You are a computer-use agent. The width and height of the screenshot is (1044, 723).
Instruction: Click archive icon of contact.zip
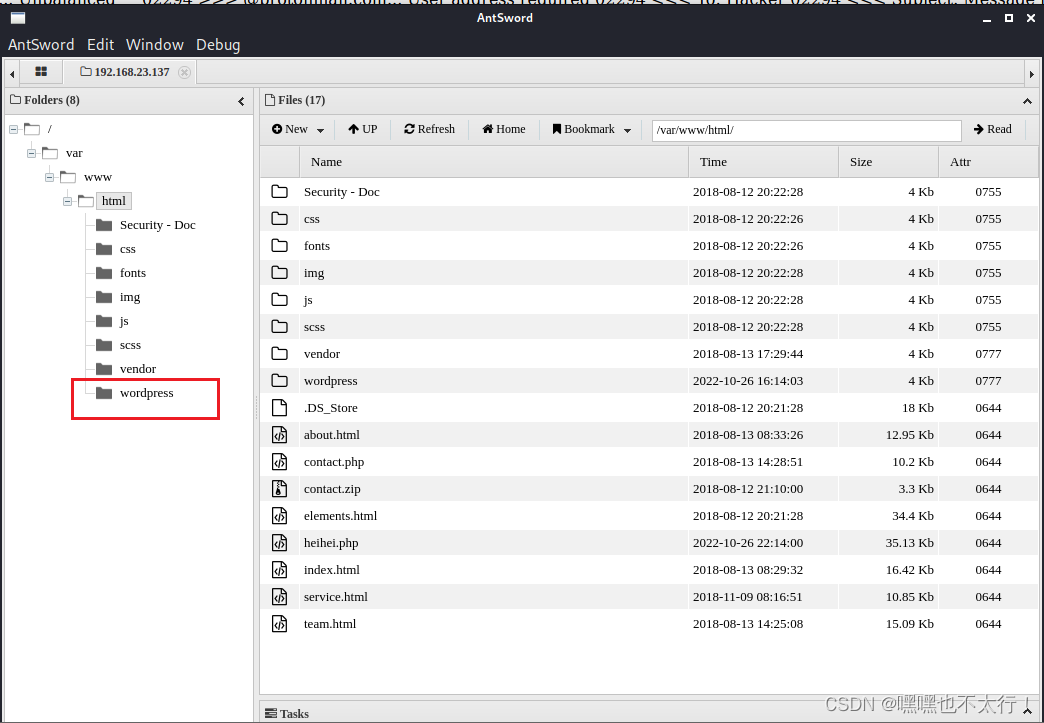[280, 489]
